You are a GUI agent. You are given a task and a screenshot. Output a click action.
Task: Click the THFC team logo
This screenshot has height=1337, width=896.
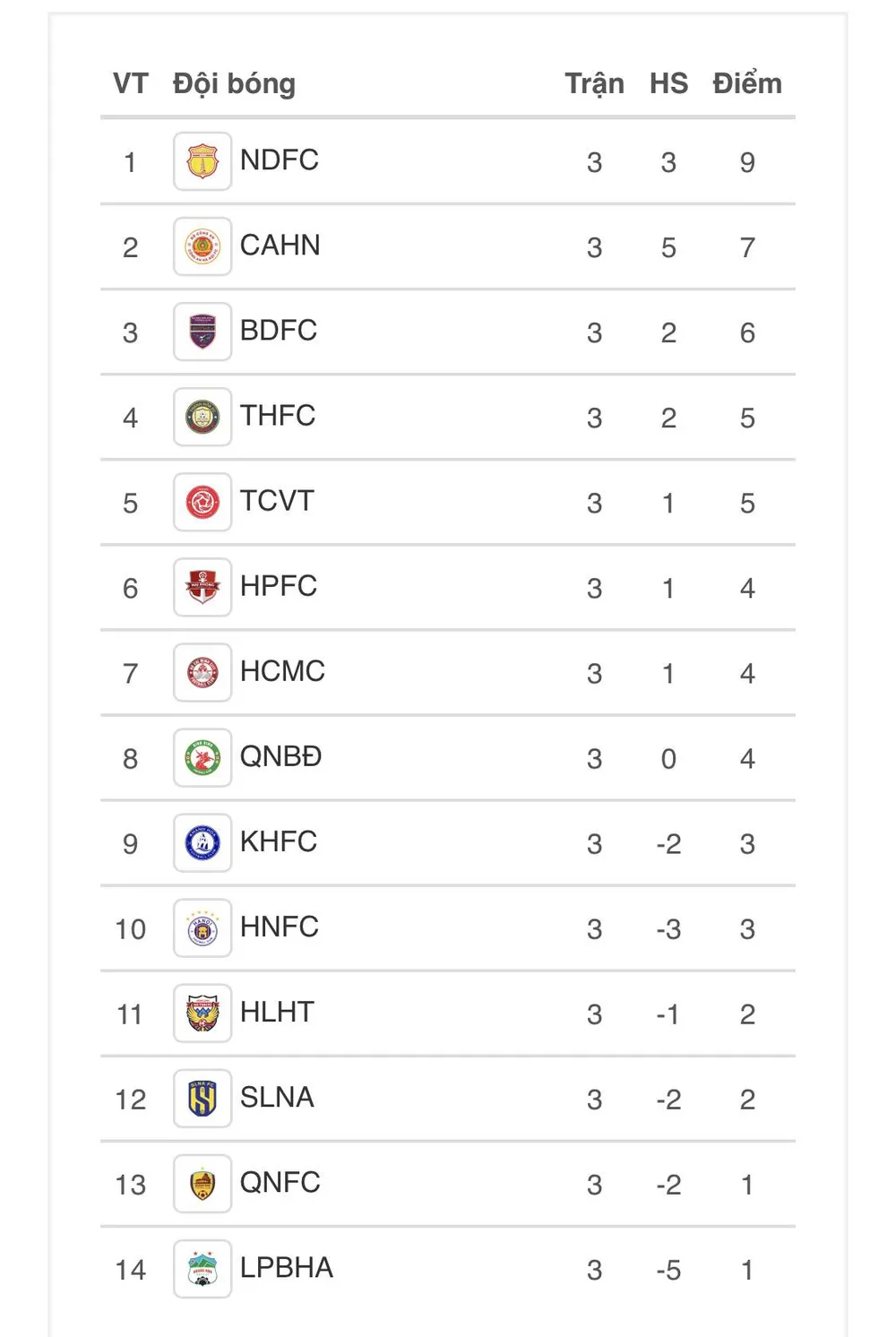coord(202,417)
